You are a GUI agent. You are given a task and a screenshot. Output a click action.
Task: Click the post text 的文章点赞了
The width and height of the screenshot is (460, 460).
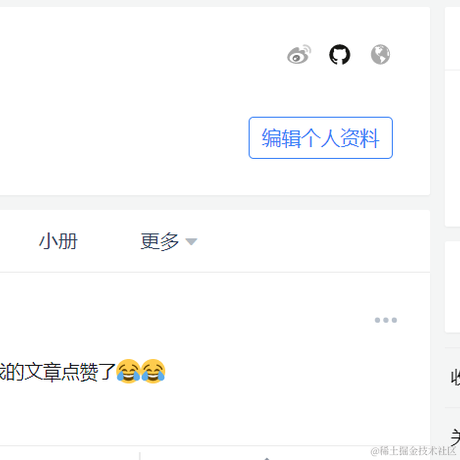60,372
